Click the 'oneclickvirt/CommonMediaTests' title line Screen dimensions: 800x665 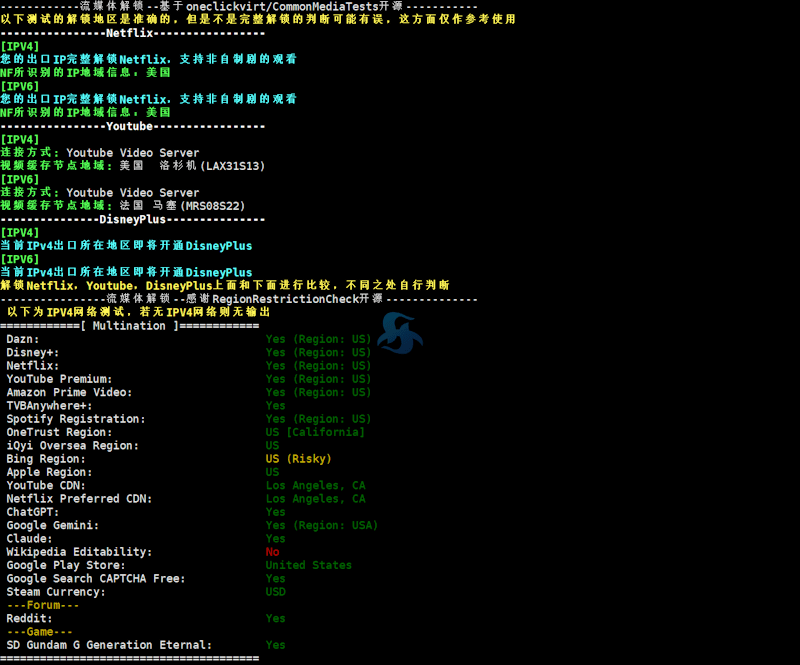[x=239, y=7]
